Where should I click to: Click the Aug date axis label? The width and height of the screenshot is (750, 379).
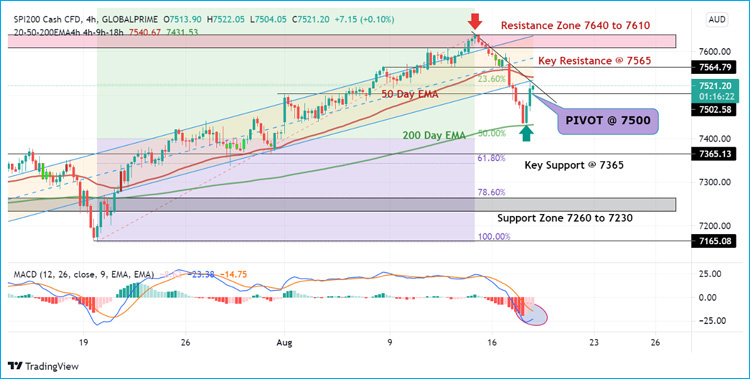(284, 343)
